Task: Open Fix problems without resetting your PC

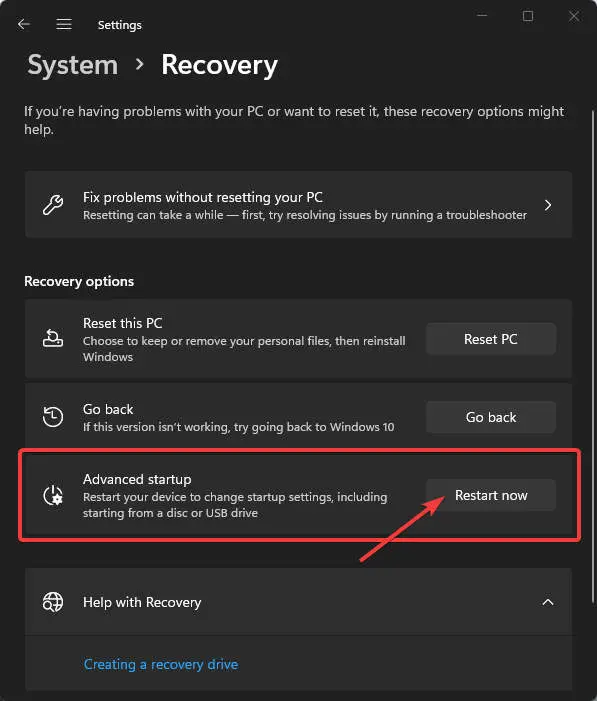Action: click(x=298, y=205)
